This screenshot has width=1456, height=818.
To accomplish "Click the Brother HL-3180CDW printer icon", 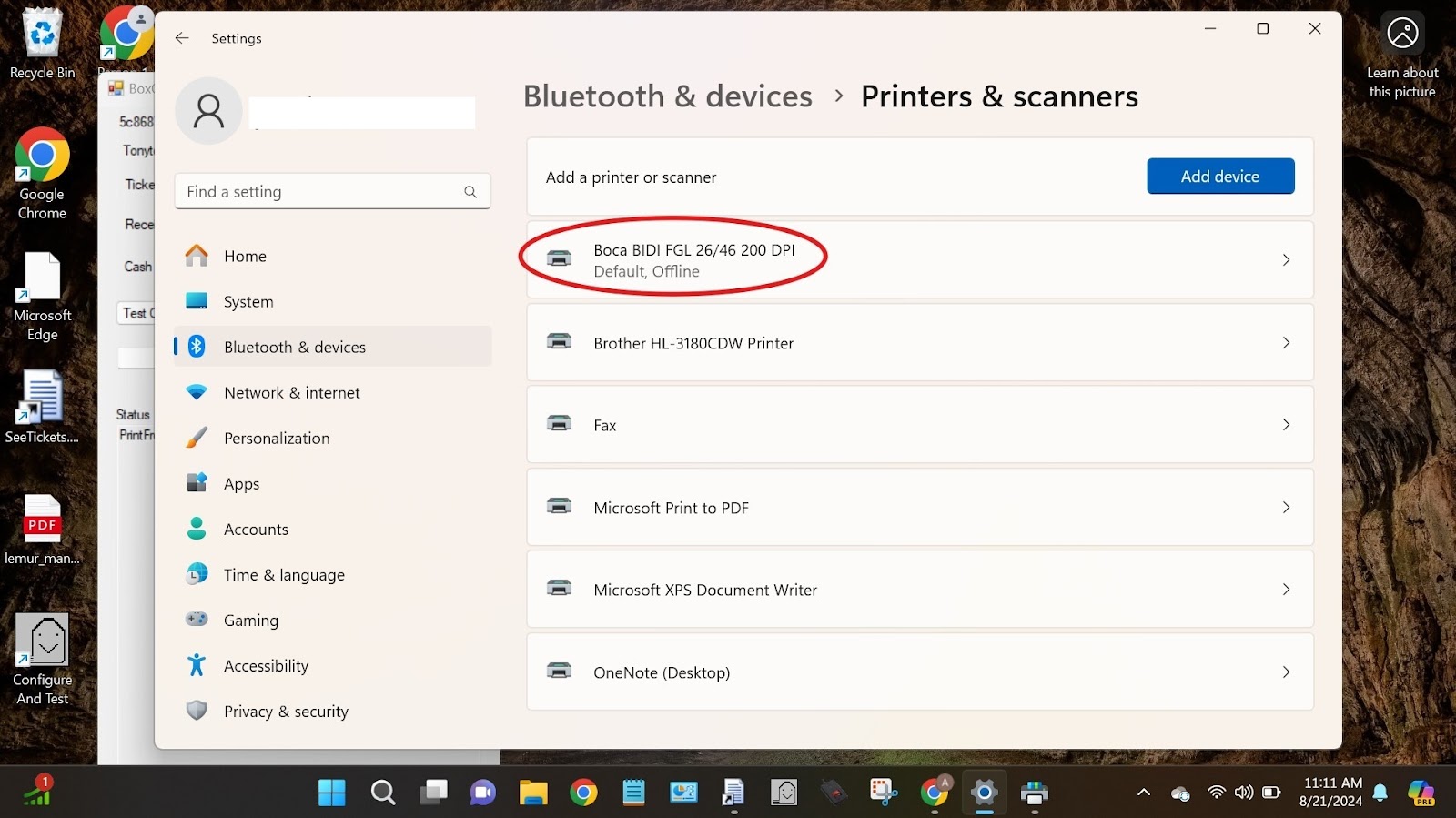I will click(x=559, y=341).
